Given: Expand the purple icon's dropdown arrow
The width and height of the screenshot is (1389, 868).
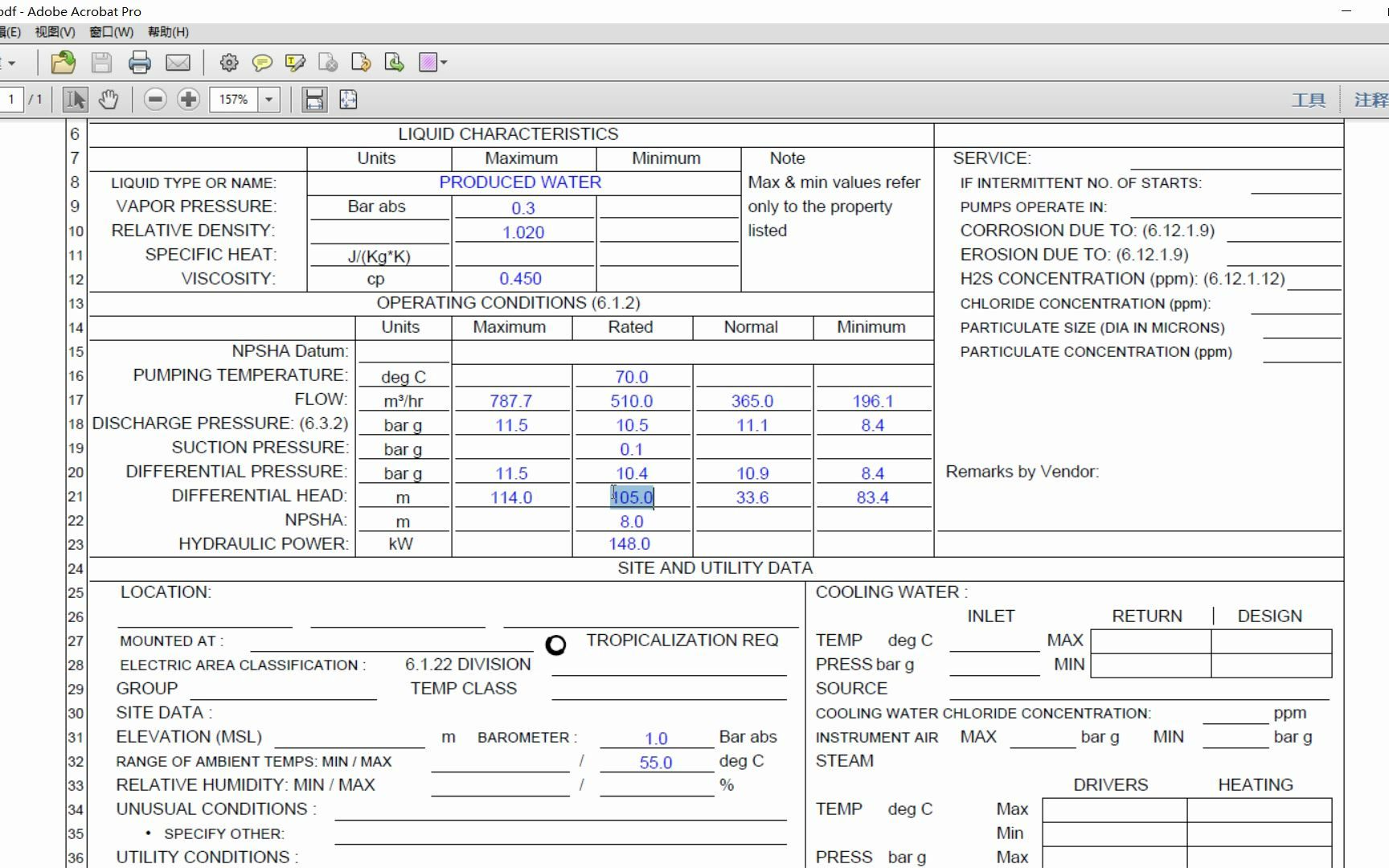Looking at the screenshot, I should [x=444, y=63].
